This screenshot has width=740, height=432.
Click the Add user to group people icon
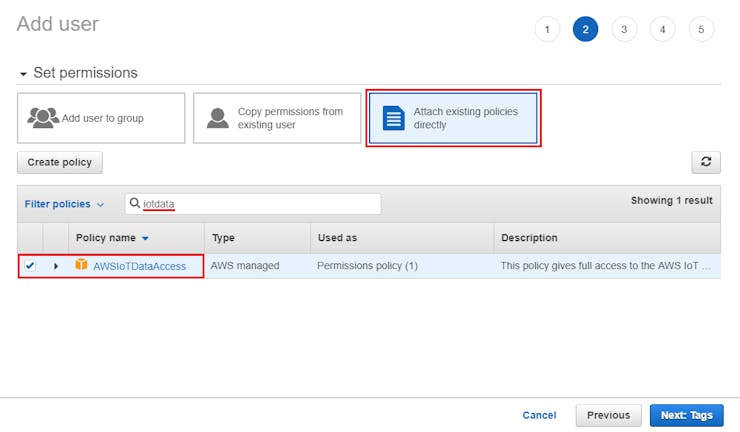[43, 118]
